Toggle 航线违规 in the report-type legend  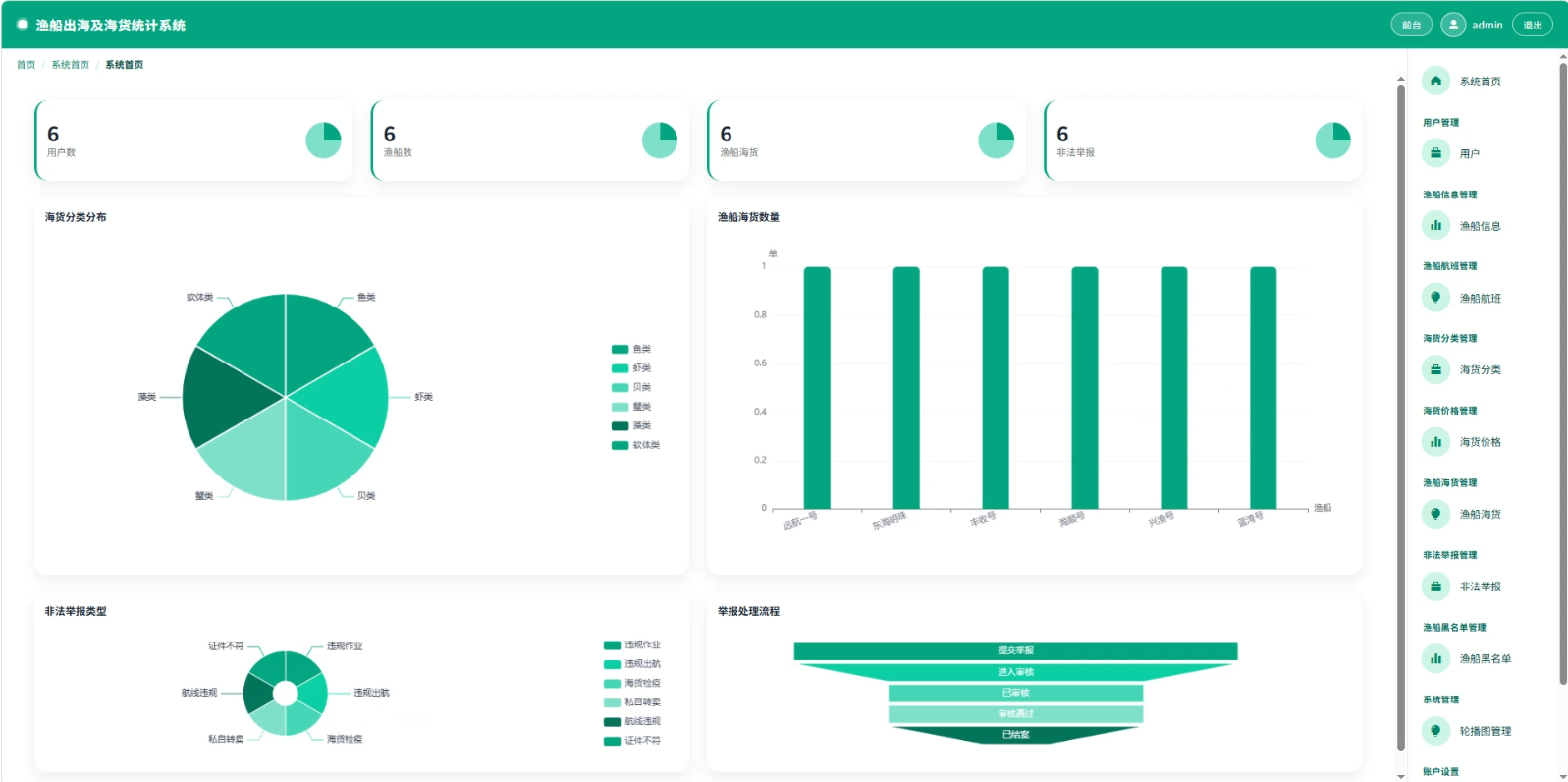(632, 722)
